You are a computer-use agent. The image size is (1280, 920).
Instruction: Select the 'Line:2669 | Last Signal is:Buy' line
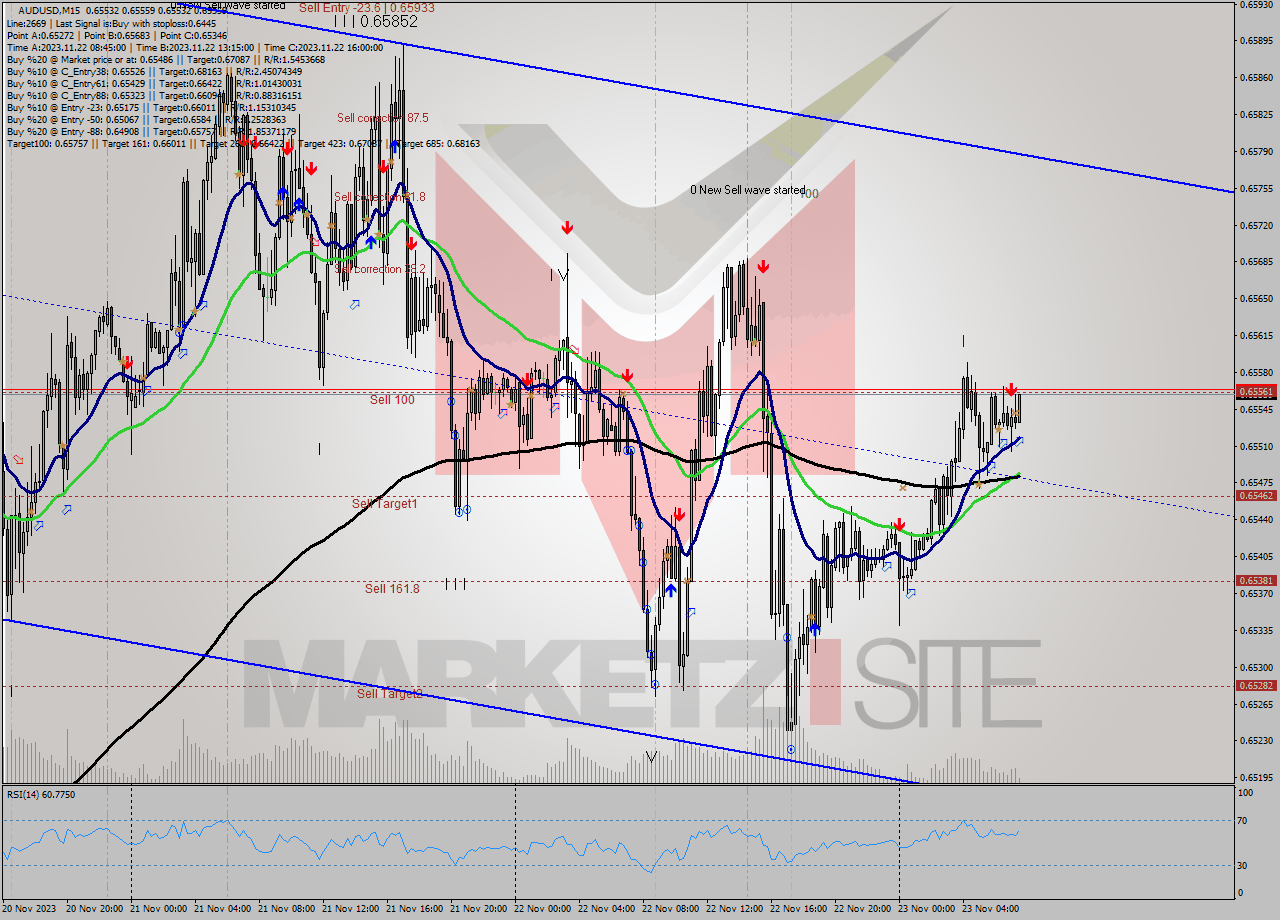click(x=111, y=22)
